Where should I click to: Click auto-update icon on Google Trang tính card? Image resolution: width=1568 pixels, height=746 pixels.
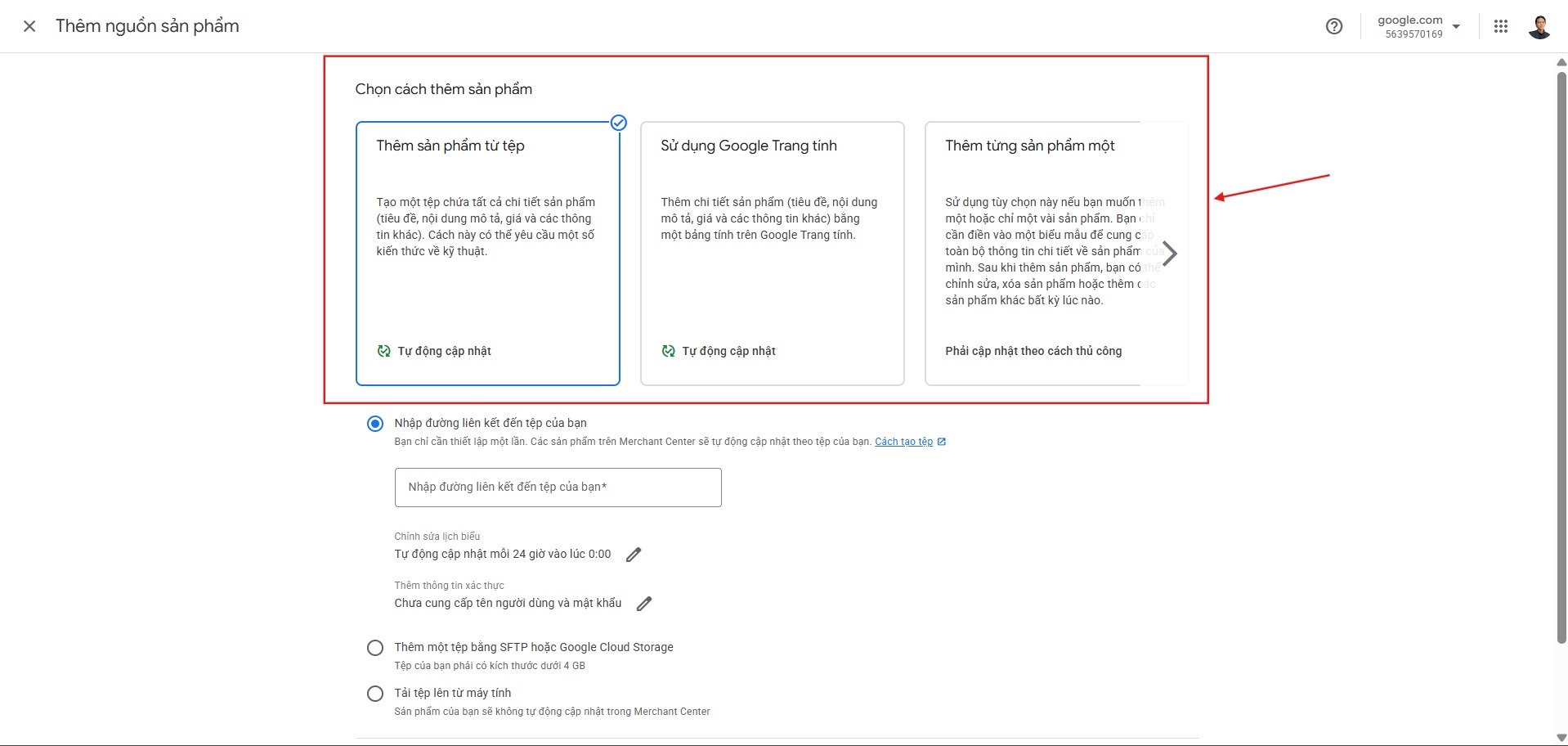[x=668, y=351]
